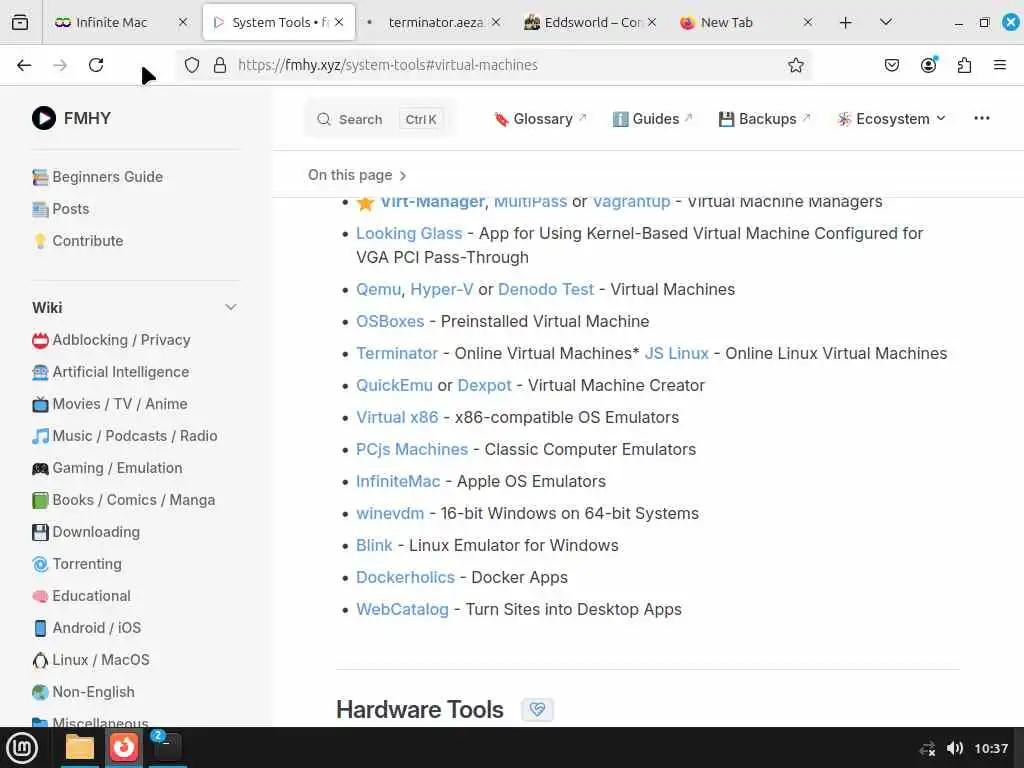This screenshot has width=1024, height=768.
Task: Open Posts in the sidebar
Action: pos(60,209)
